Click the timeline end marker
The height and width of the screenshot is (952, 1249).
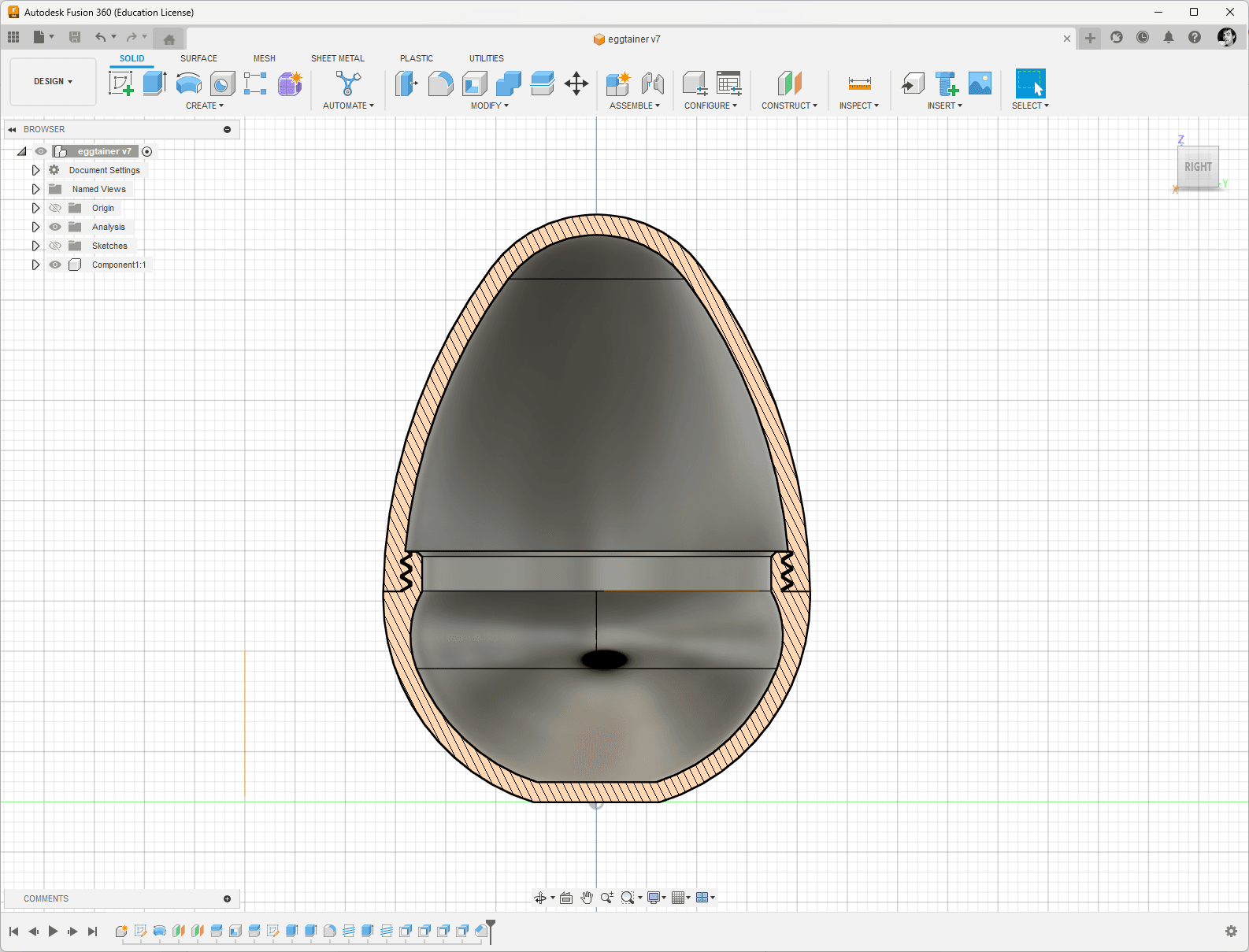pos(491,931)
